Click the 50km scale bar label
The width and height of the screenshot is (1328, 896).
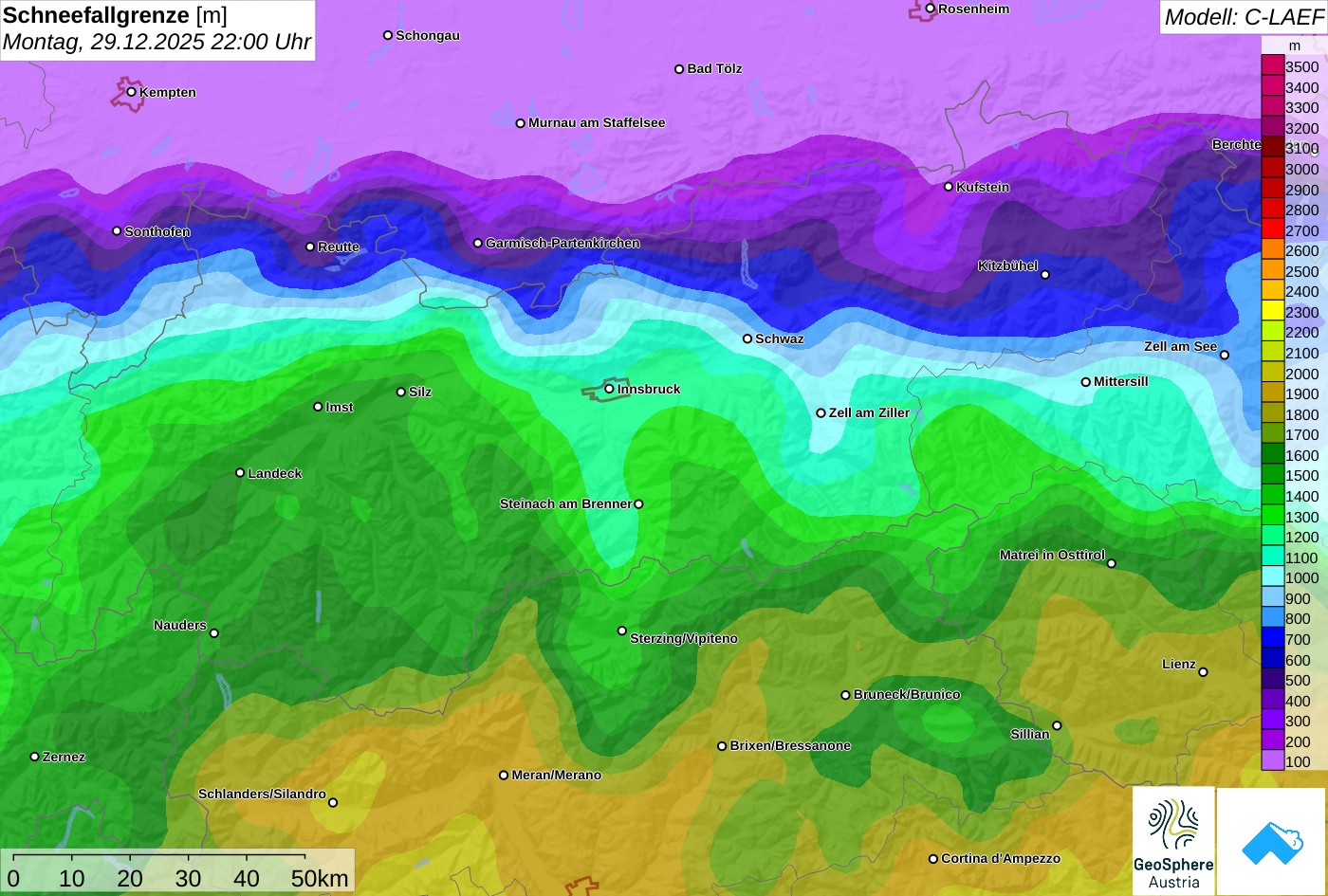click(320, 878)
